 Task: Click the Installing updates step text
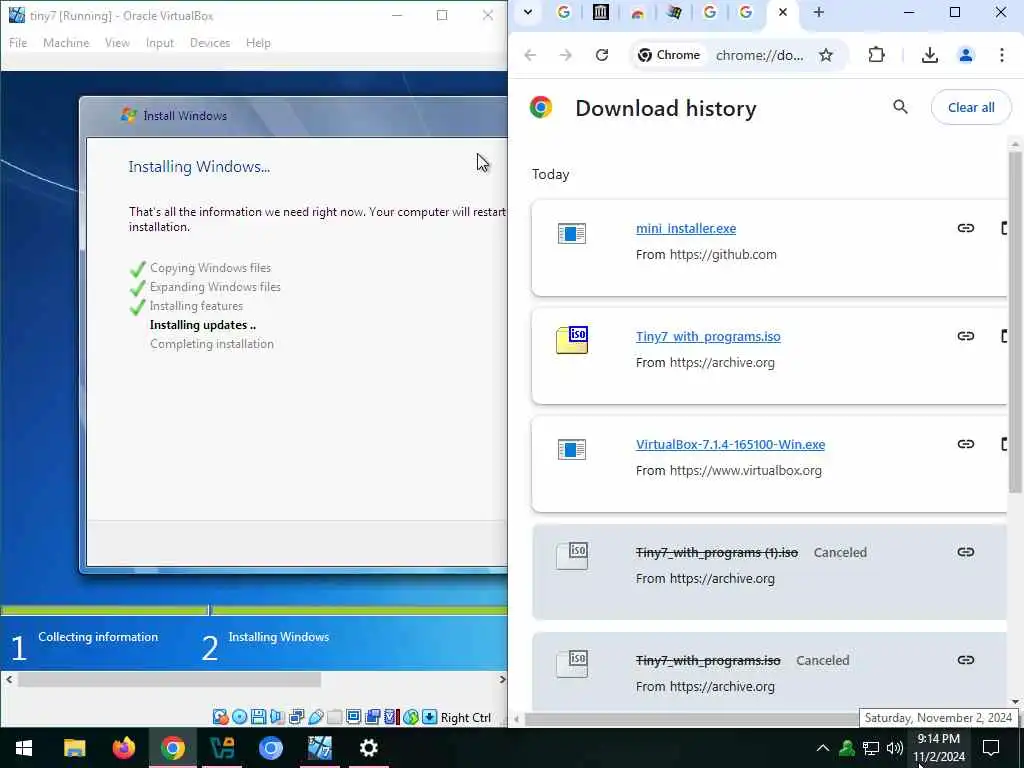[x=202, y=325]
